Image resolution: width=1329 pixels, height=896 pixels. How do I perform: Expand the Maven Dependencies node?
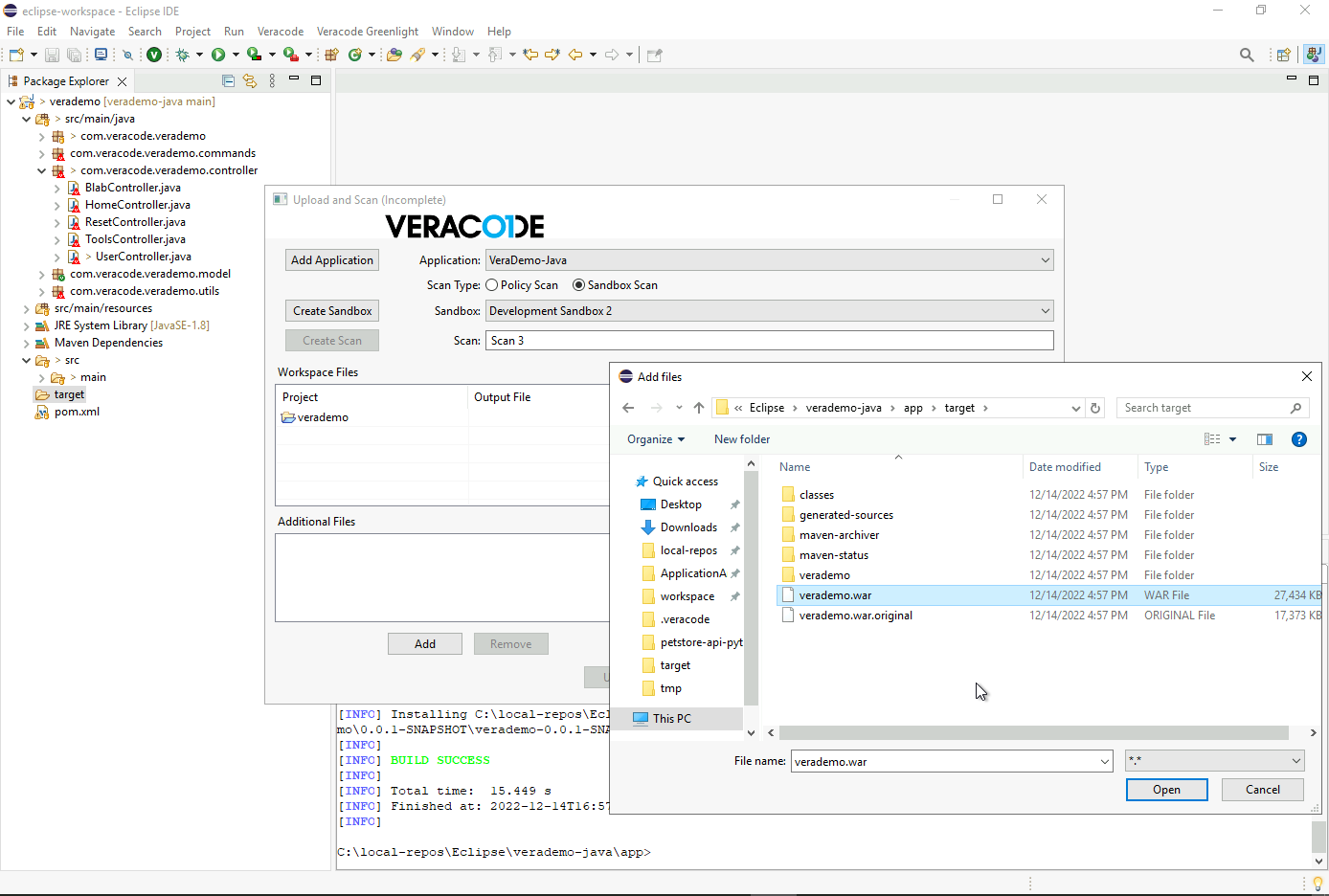tap(26, 344)
